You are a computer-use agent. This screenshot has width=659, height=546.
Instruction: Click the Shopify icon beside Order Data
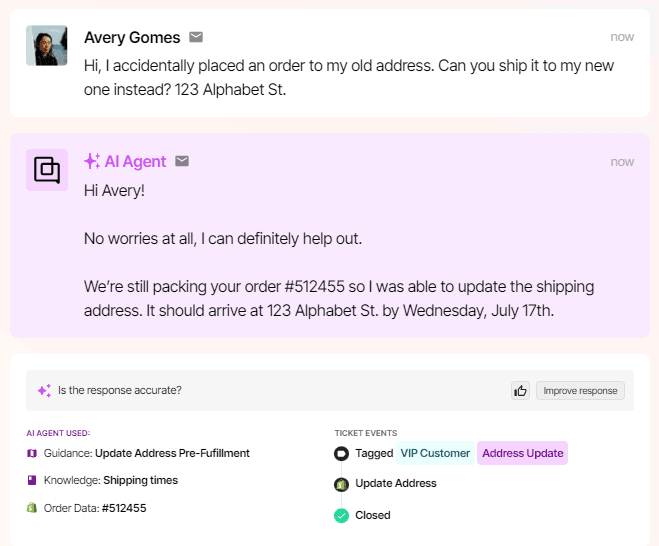32,507
